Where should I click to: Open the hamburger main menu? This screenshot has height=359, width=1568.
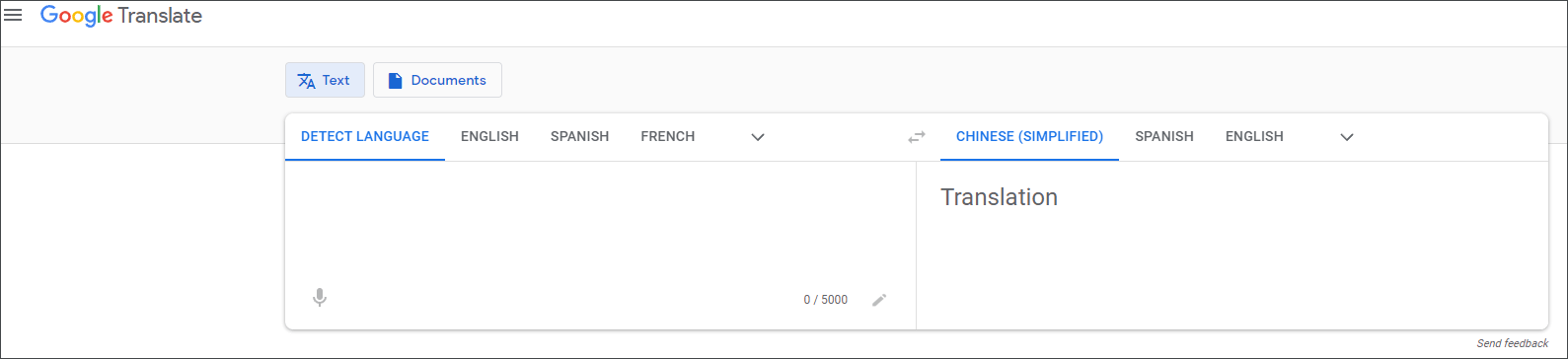(x=14, y=16)
